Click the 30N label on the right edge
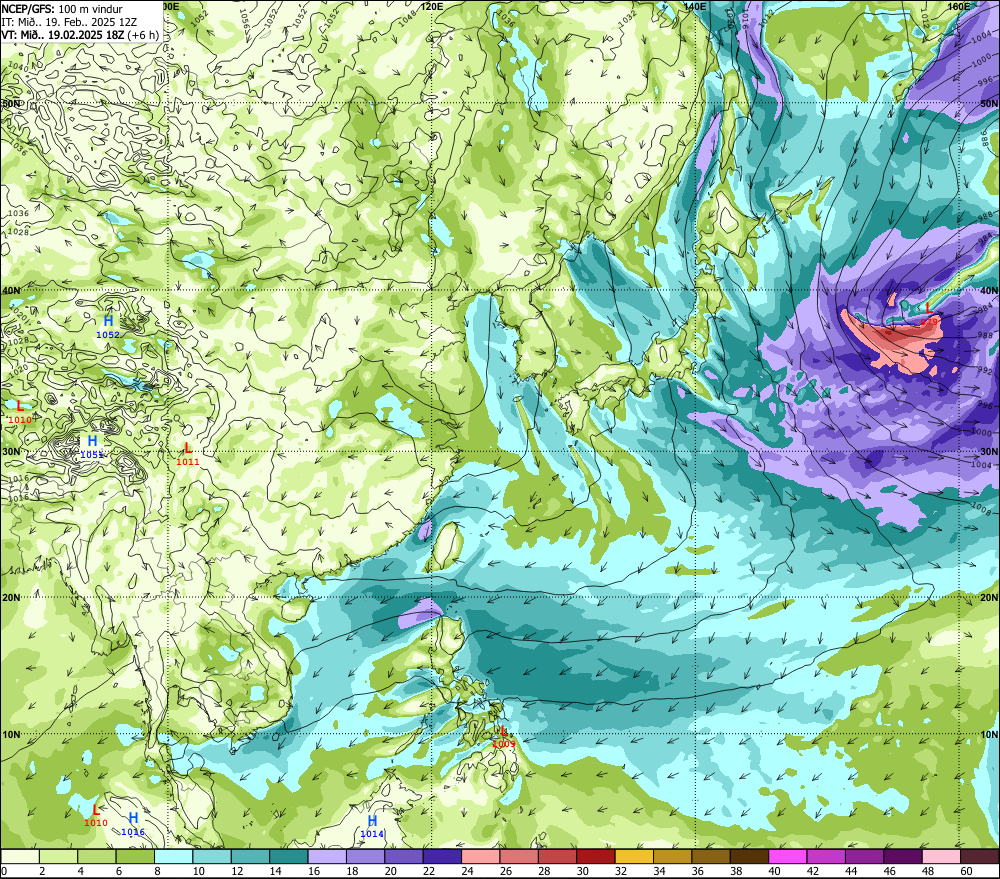The width and height of the screenshot is (1000, 879). click(989, 451)
